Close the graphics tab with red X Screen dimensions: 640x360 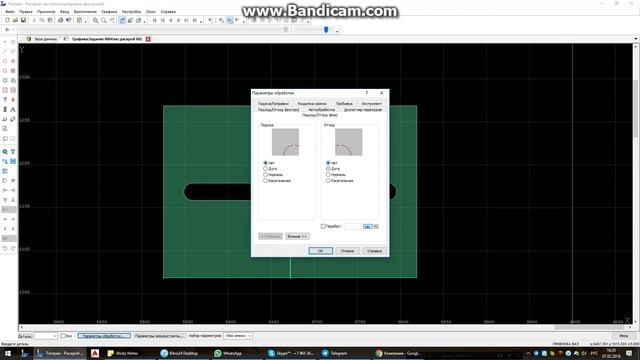click(148, 39)
